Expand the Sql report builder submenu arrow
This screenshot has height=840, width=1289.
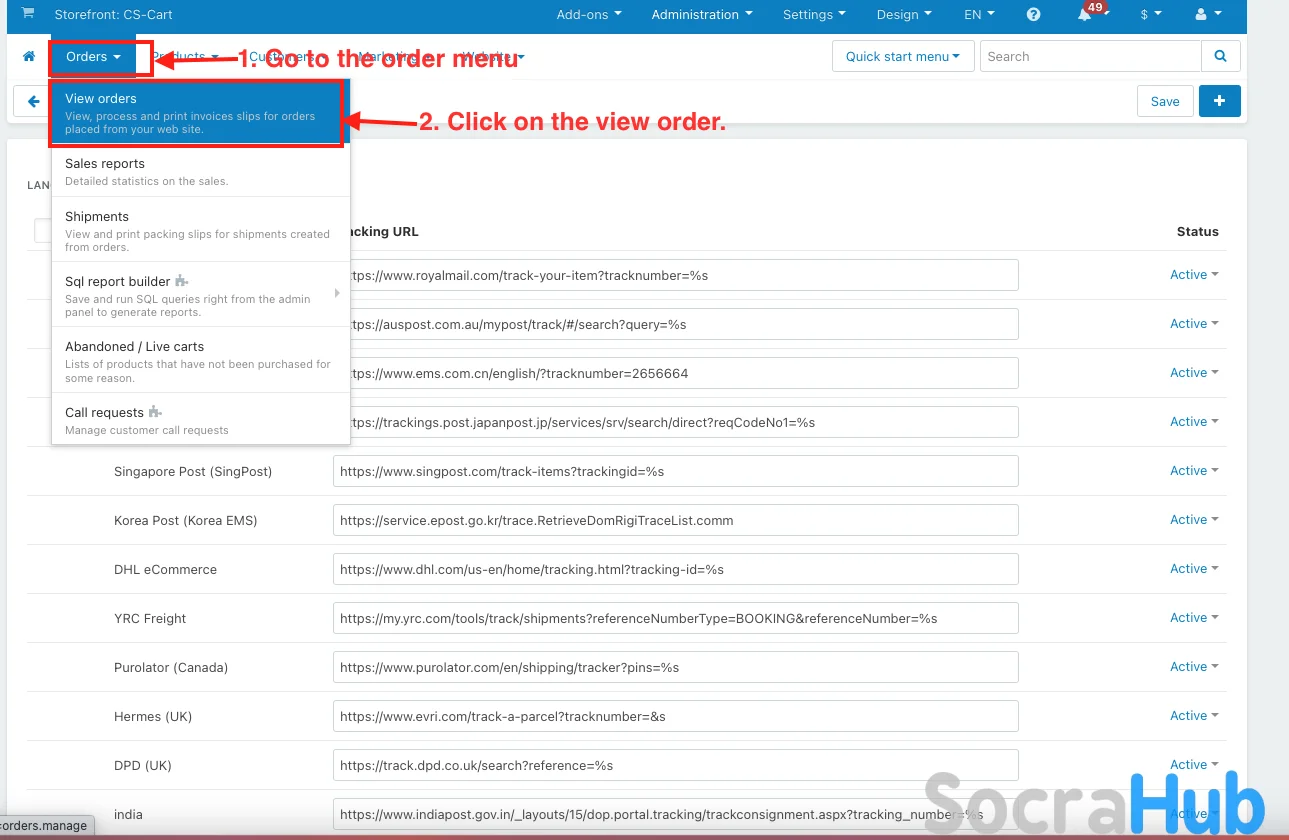tap(337, 293)
